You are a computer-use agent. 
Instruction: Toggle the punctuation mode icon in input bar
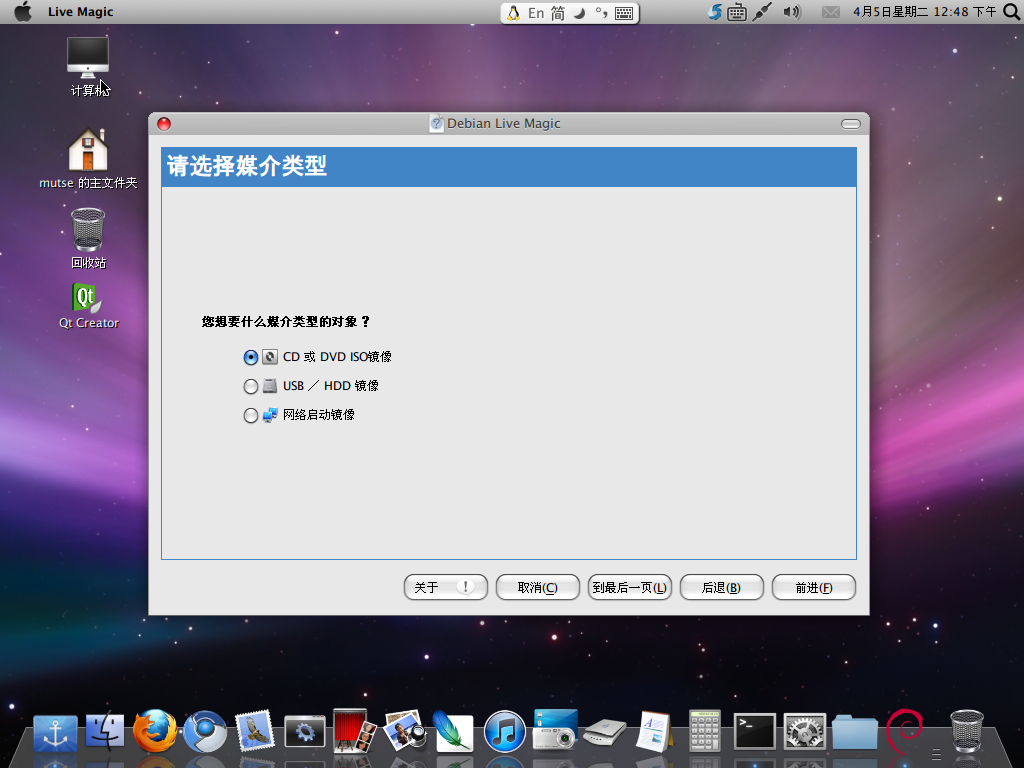[x=601, y=13]
